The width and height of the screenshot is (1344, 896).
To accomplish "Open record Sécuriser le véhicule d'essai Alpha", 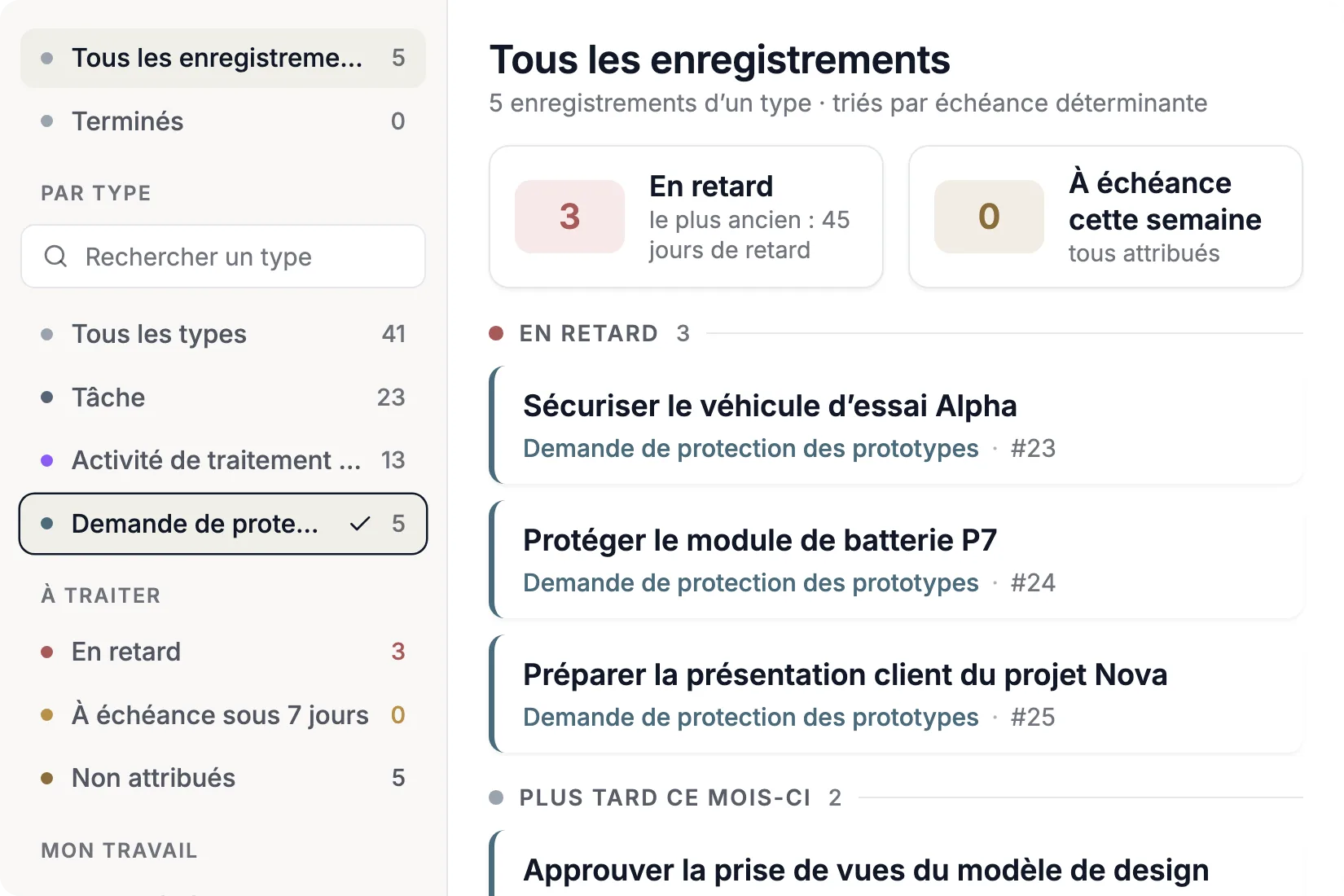I will (x=897, y=425).
